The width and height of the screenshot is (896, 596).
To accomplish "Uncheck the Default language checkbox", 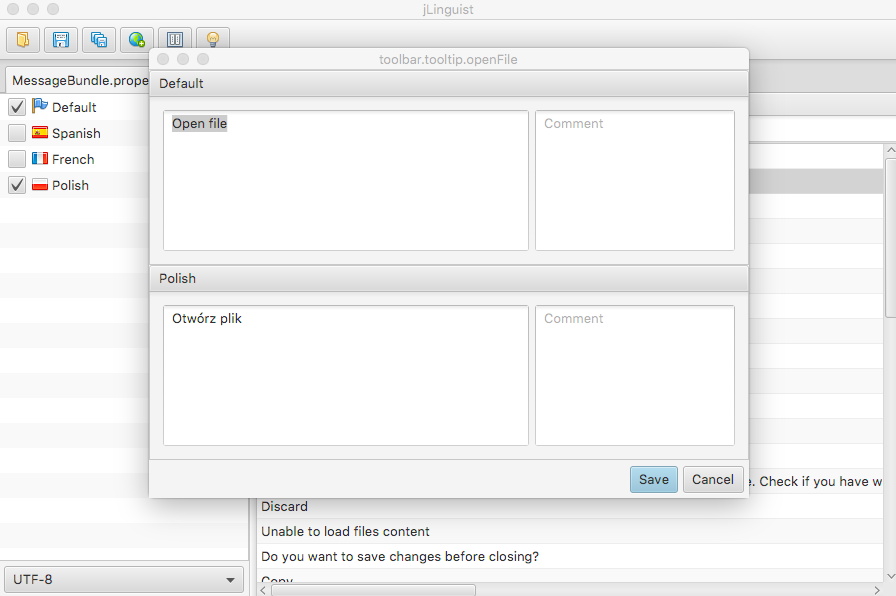I will 17,107.
